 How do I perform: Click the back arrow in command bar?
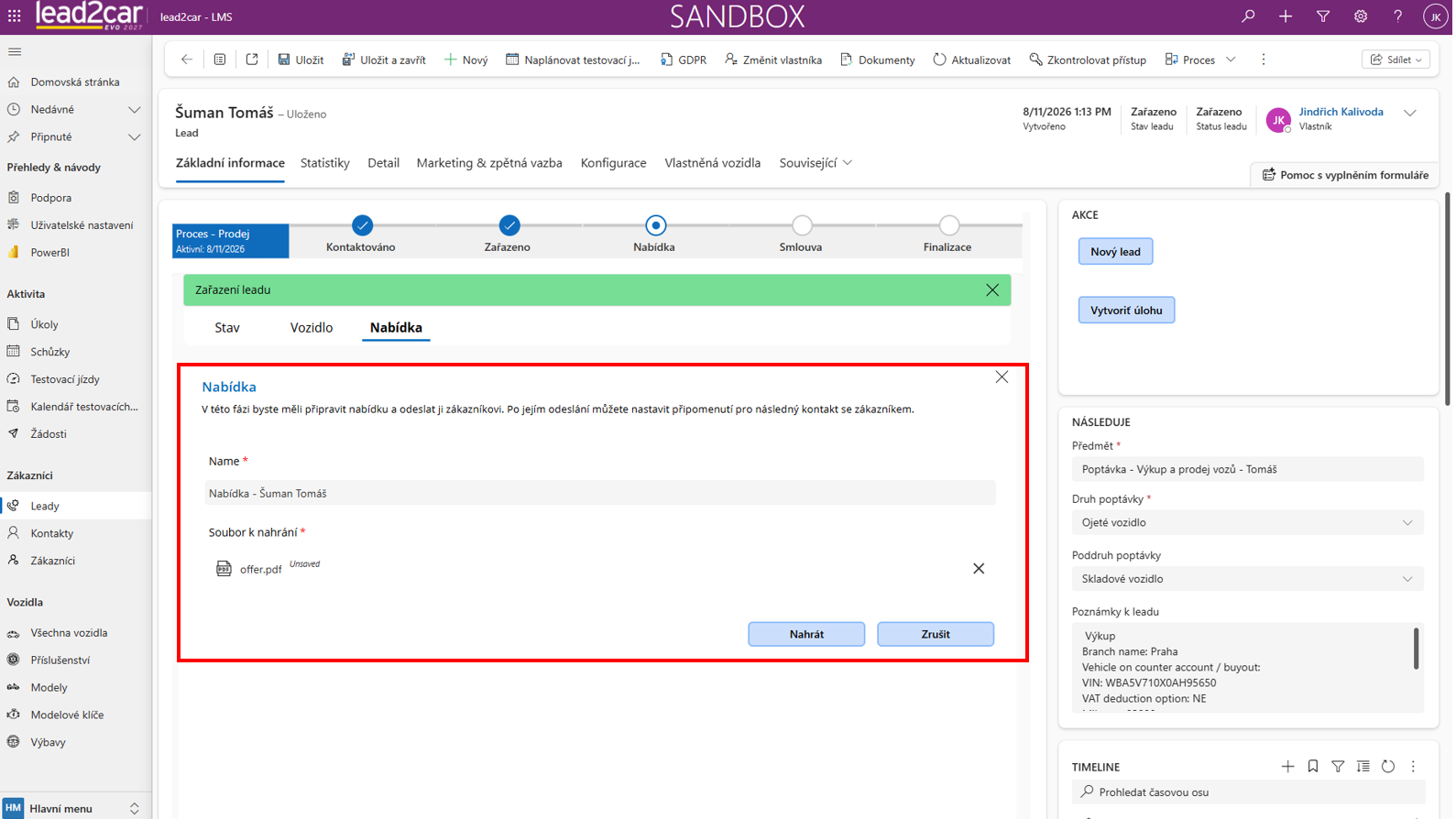click(x=187, y=60)
